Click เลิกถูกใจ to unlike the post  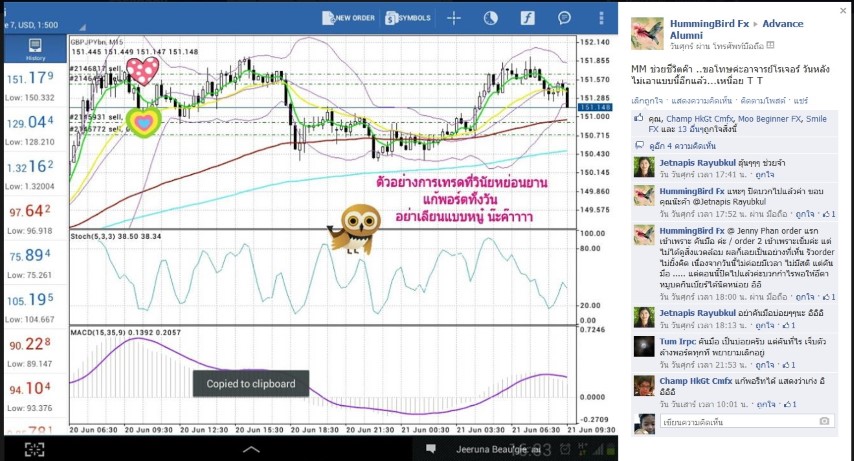click(x=646, y=101)
